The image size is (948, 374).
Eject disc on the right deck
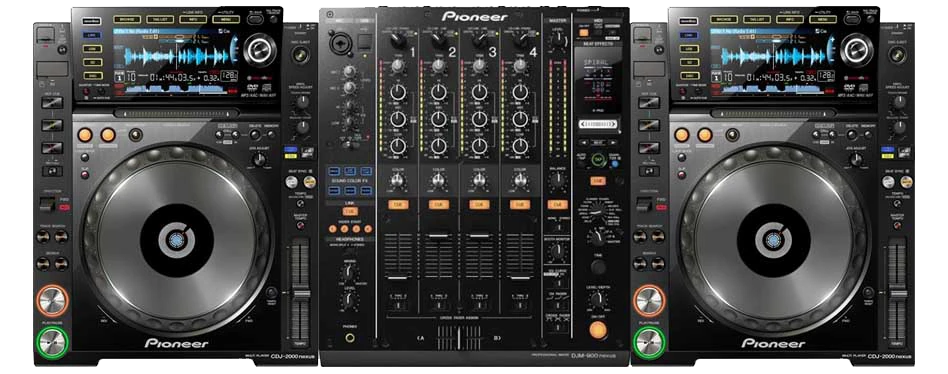point(897,54)
